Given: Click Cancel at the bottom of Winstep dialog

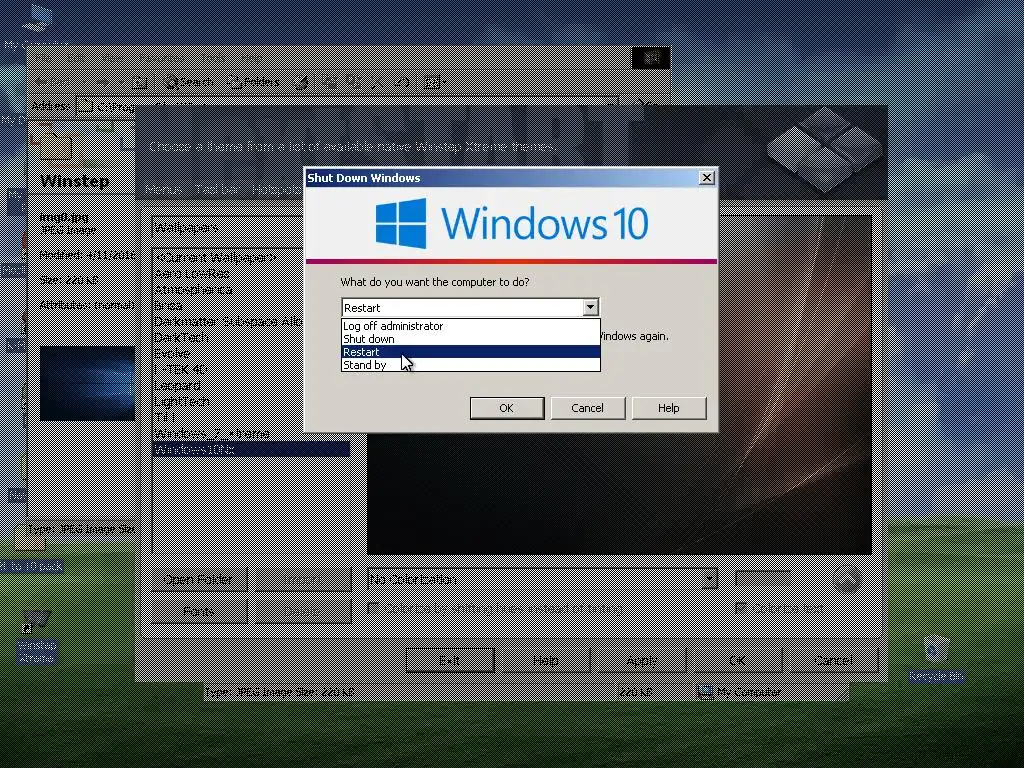Looking at the screenshot, I should (833, 660).
